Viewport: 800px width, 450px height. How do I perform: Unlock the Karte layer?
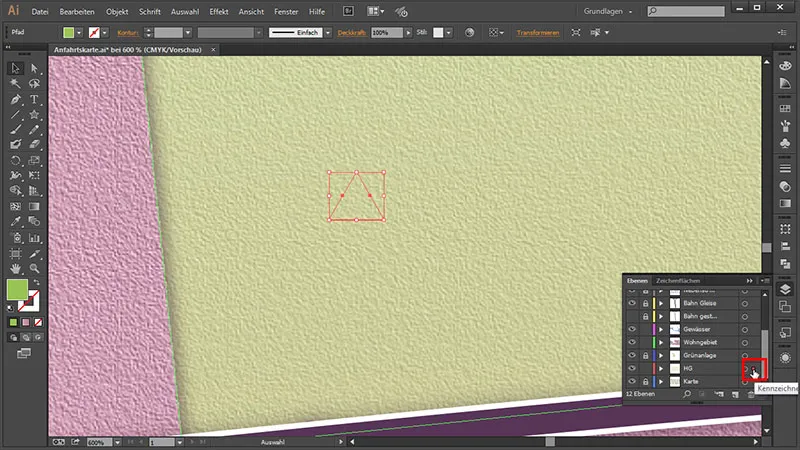click(x=645, y=381)
